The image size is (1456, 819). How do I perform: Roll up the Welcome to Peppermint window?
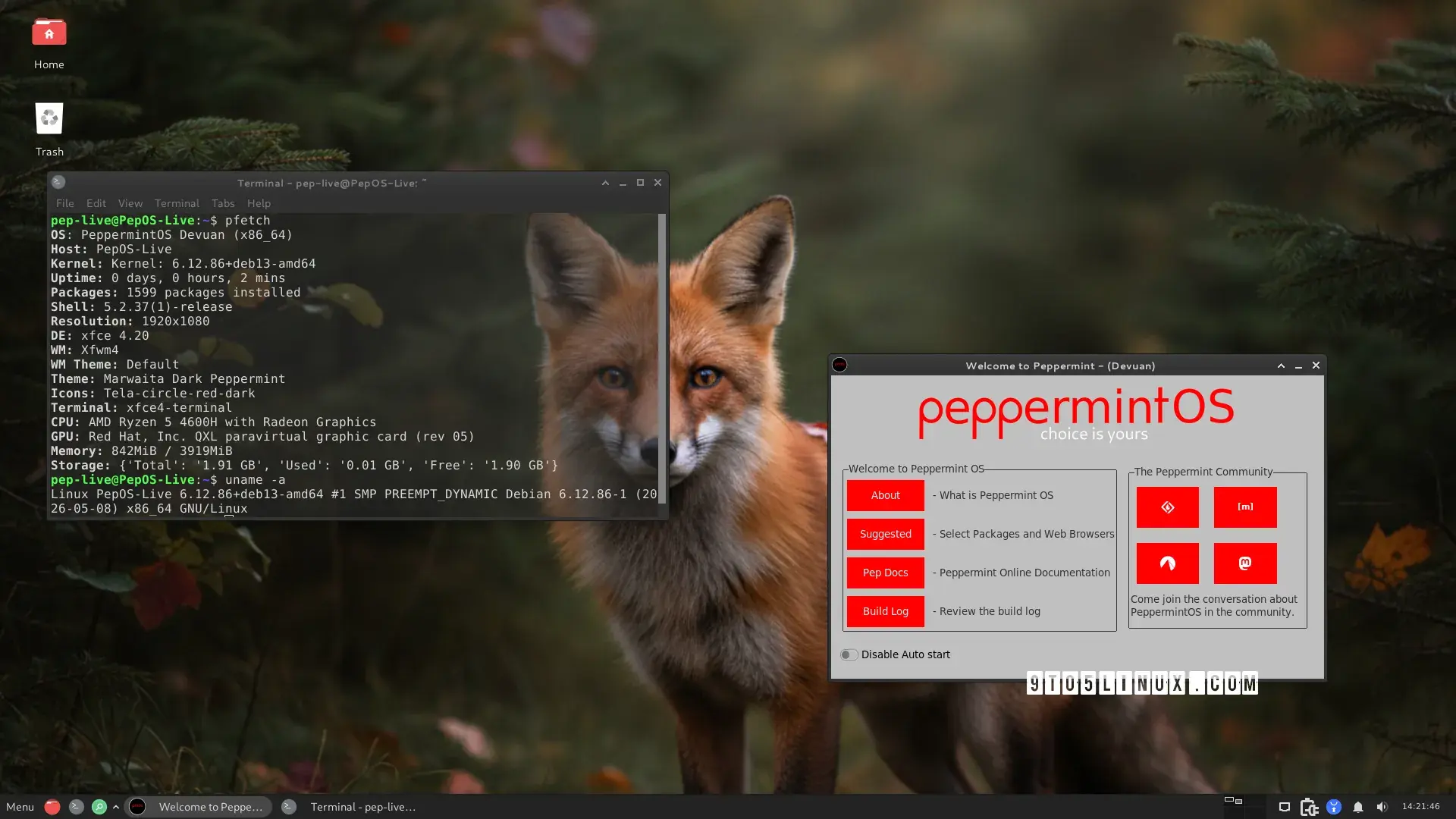pyautogui.click(x=1281, y=366)
